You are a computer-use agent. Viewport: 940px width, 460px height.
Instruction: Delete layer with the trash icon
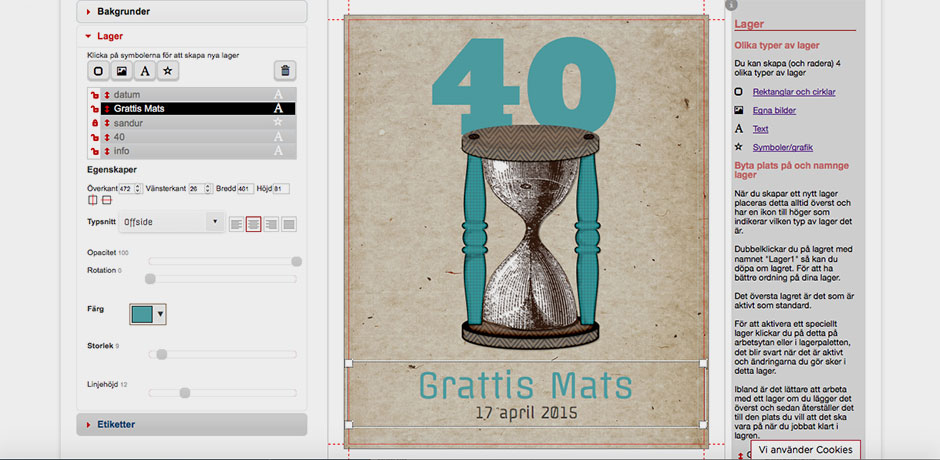tap(285, 71)
